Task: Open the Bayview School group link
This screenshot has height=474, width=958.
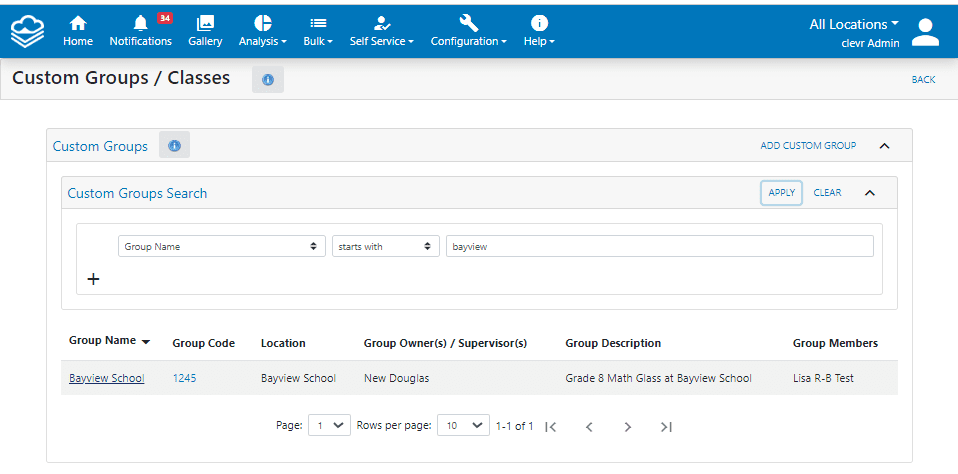Action: (106, 378)
